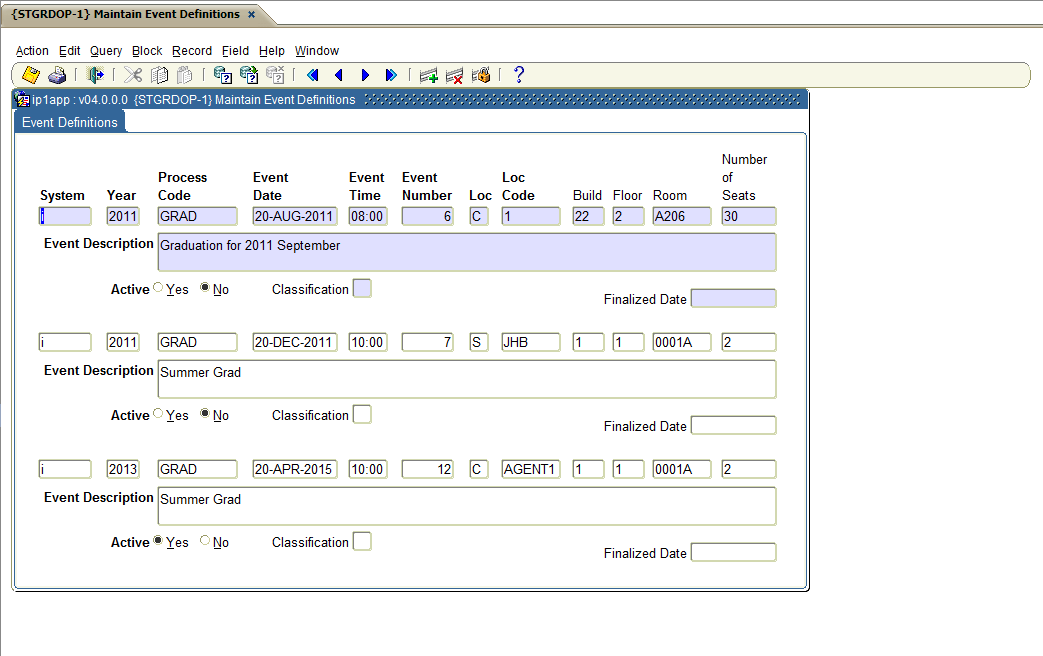The height and width of the screenshot is (656, 1043).
Task: Go to the next record arrow
Action: [365, 75]
